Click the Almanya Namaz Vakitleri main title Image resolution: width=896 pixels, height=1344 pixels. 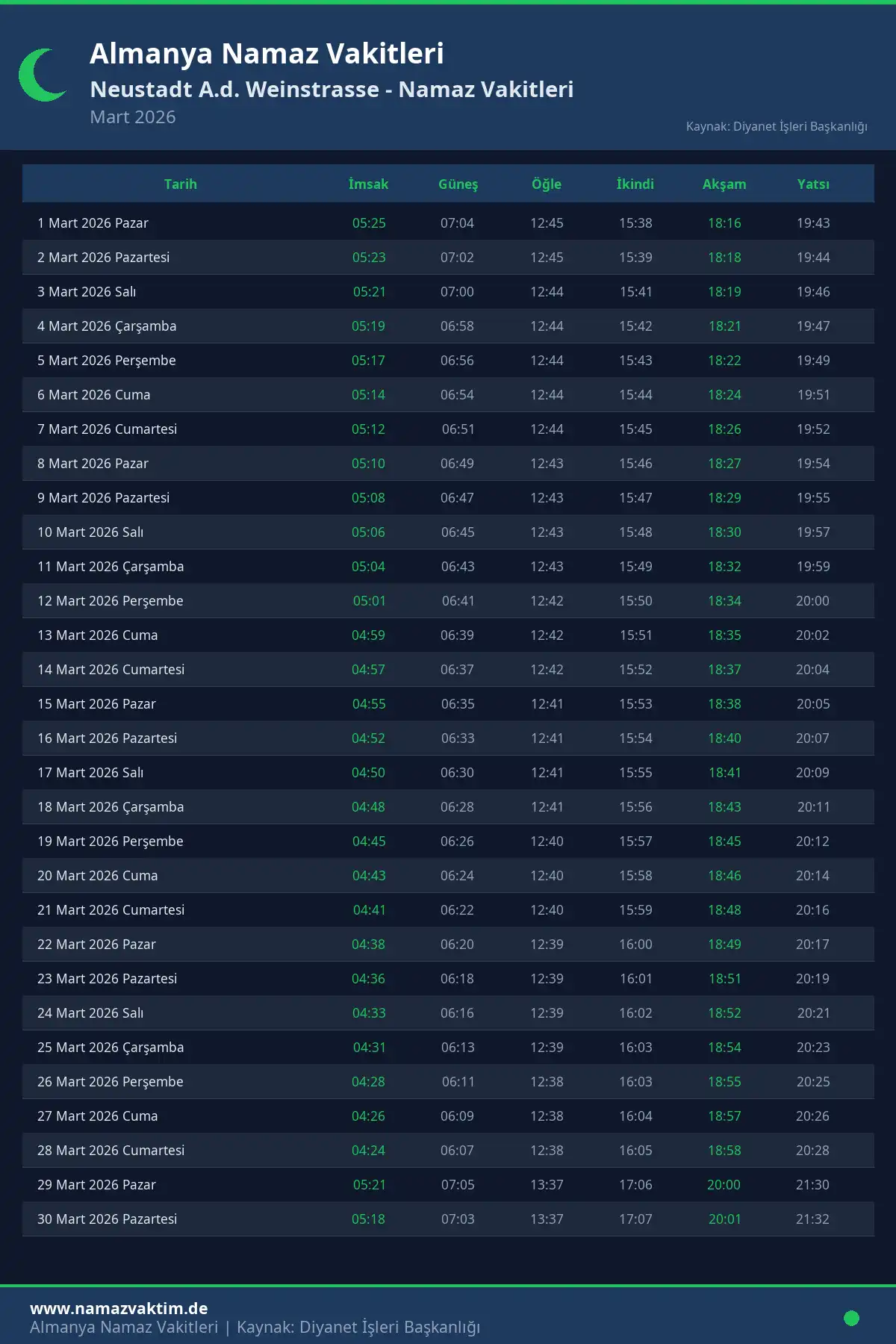coord(267,54)
